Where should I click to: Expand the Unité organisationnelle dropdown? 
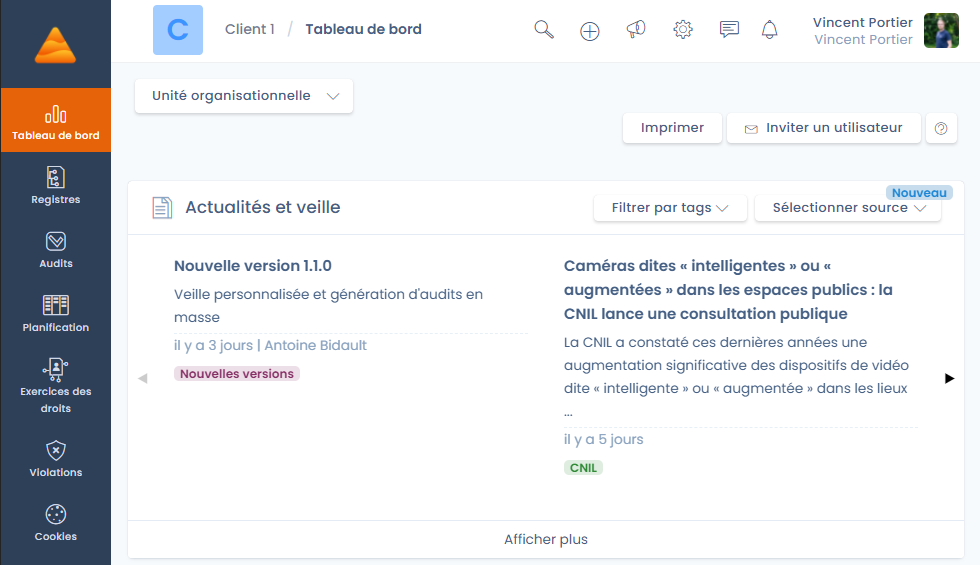(x=244, y=96)
